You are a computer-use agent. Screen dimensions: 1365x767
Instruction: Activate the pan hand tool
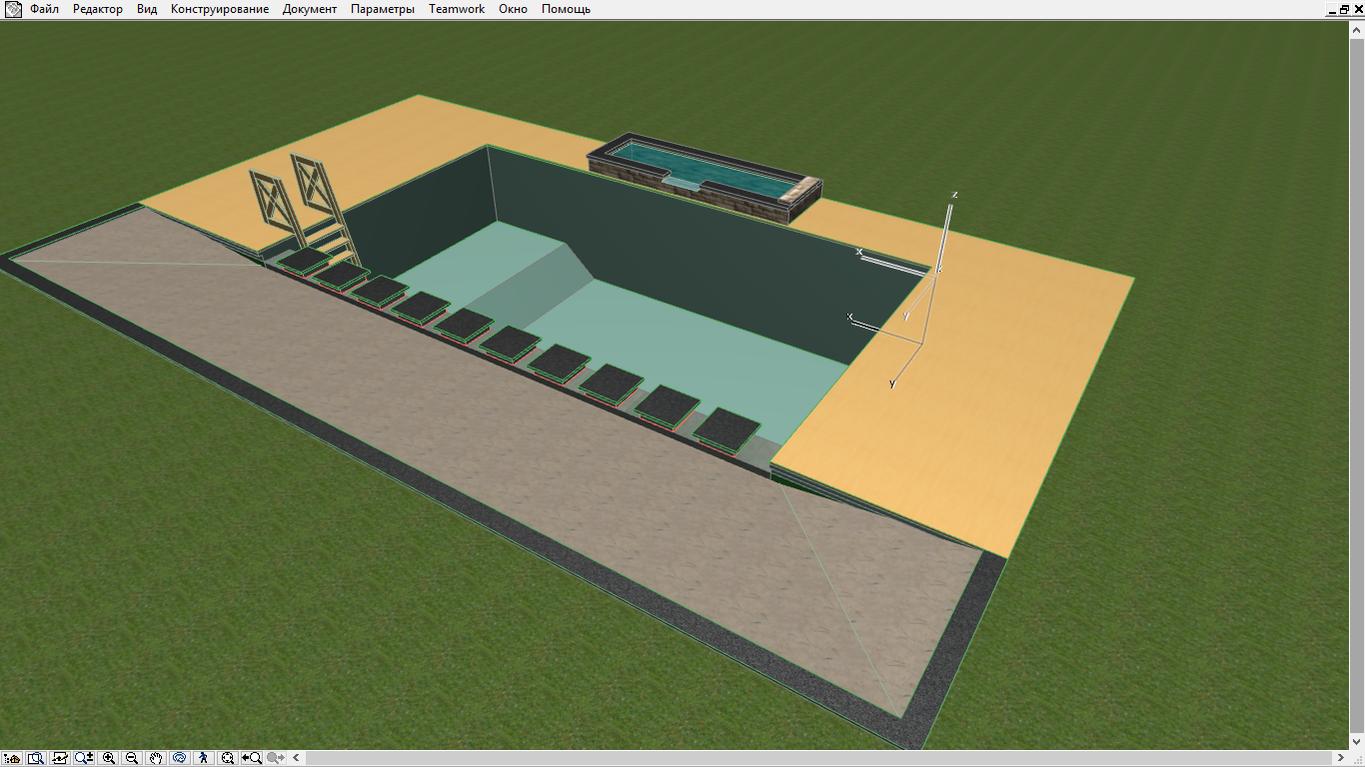pos(156,758)
